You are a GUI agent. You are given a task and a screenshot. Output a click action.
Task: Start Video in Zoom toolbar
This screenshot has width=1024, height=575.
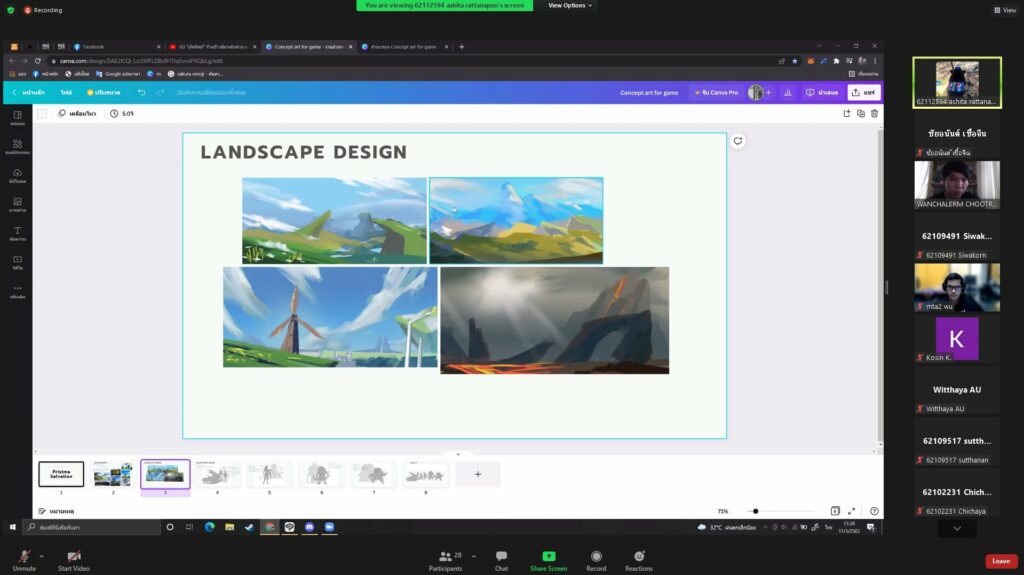[73, 558]
